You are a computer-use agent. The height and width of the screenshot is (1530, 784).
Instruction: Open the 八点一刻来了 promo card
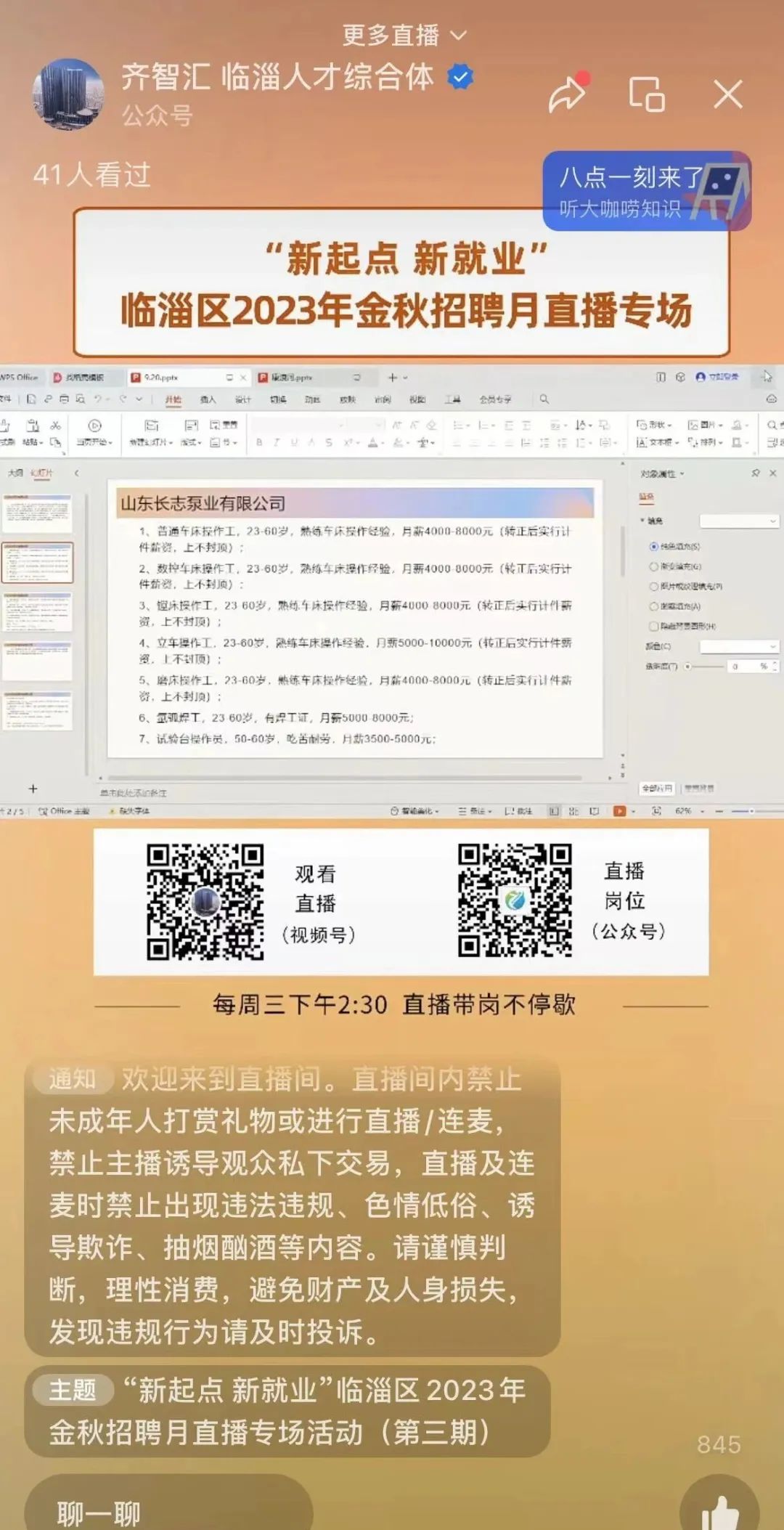pyautogui.click(x=647, y=191)
